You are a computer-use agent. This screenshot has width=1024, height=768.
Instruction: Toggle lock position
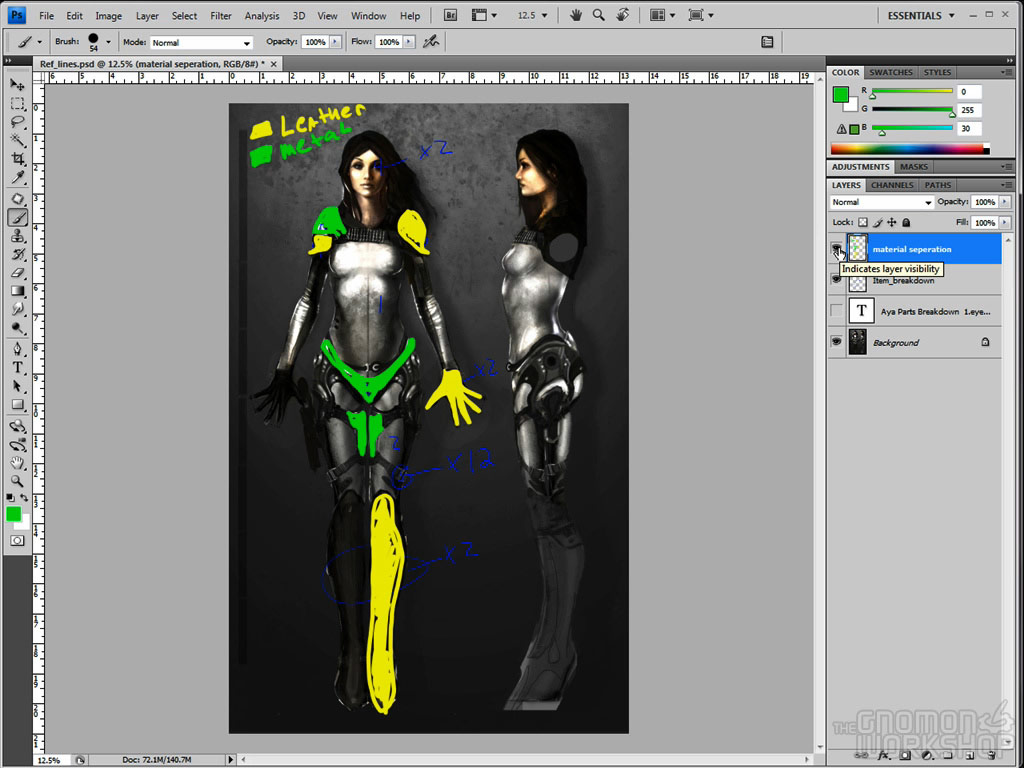click(x=892, y=223)
